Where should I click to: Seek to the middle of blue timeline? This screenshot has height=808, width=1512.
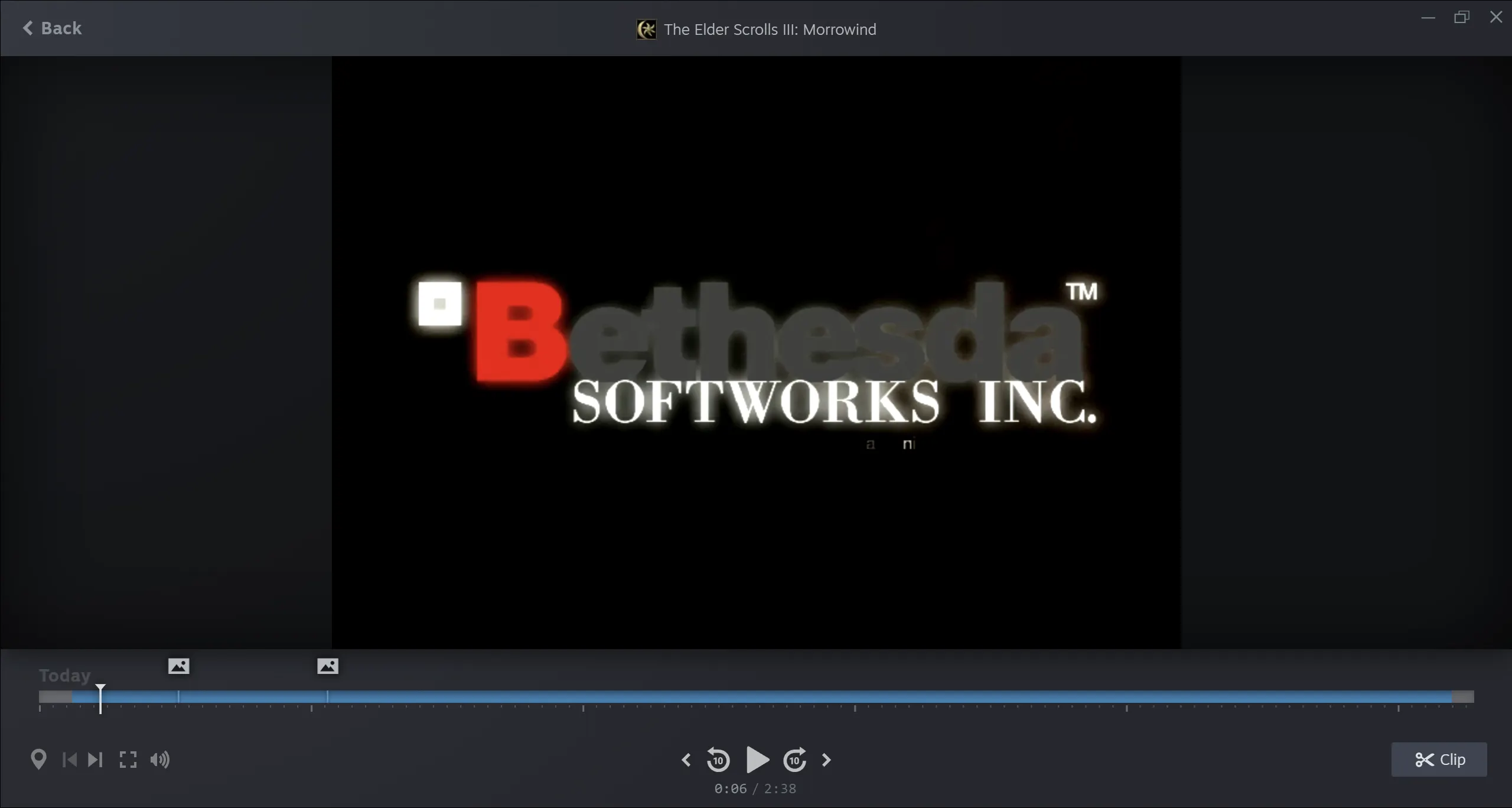click(x=762, y=697)
